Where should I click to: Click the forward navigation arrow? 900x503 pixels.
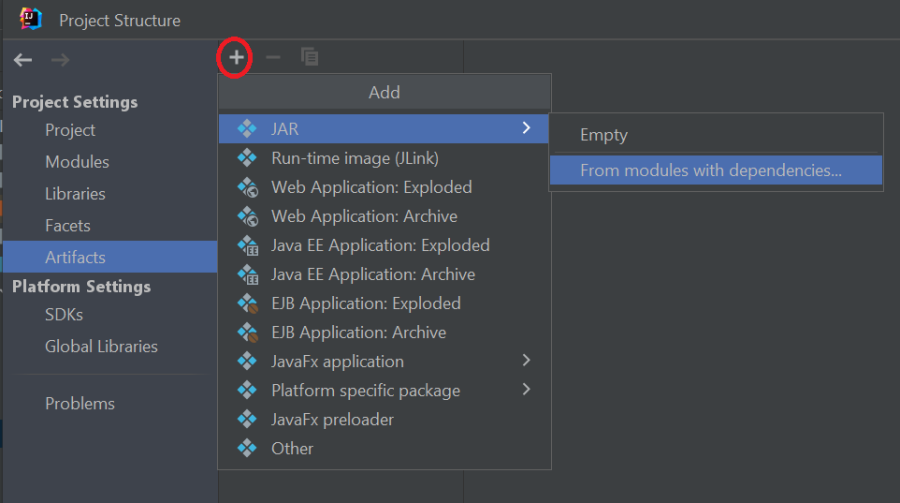(60, 60)
